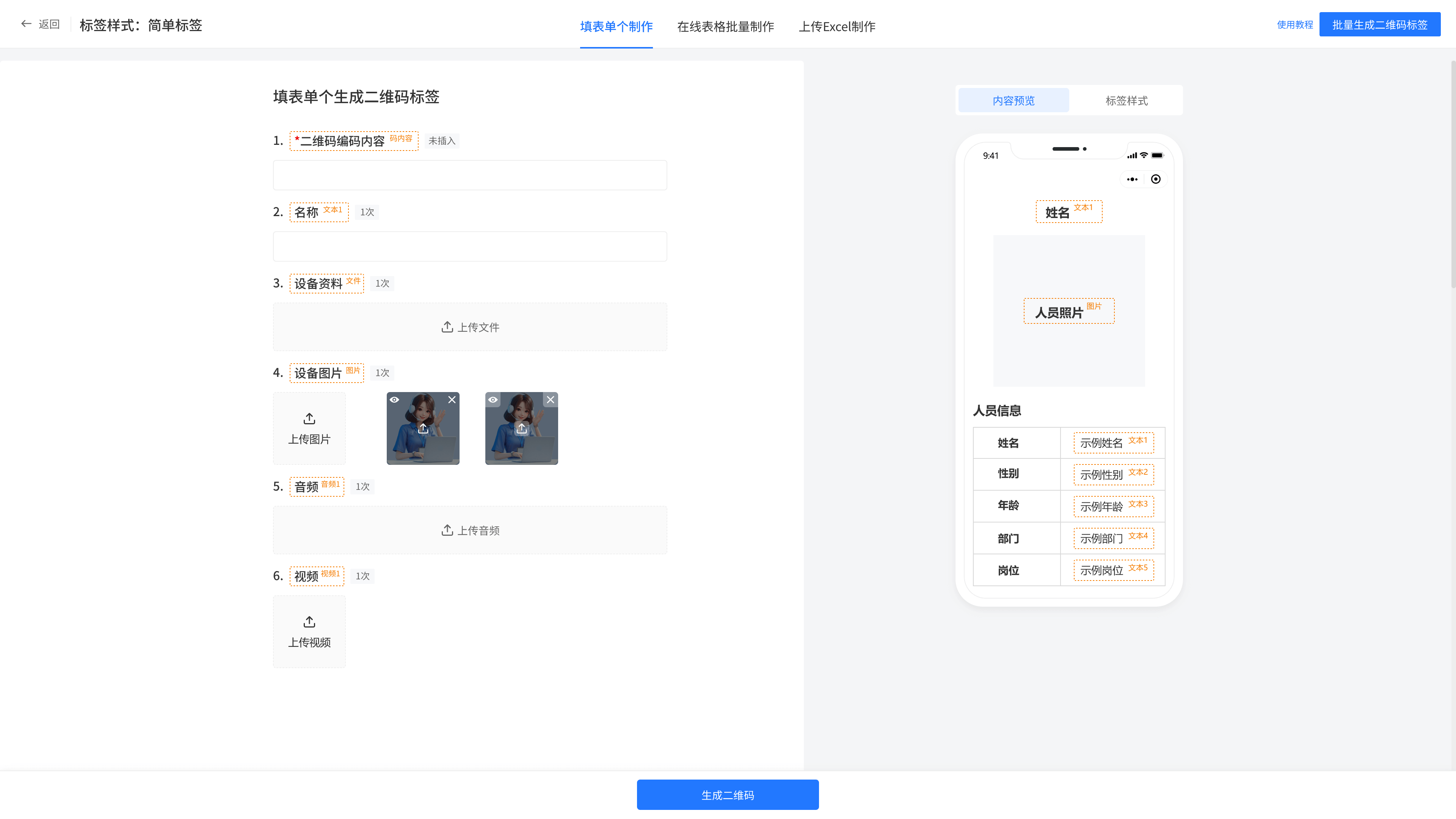Preview first uploaded image via eye icon

(394, 400)
